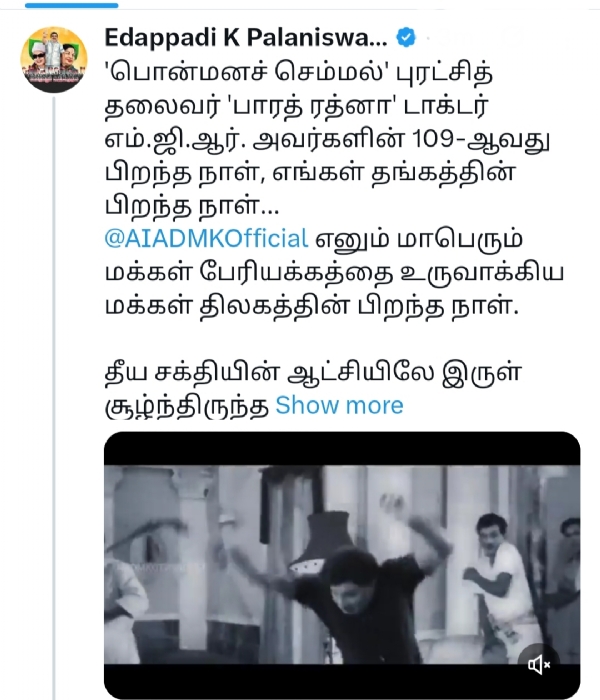Select the active tab with blue underline
The height and width of the screenshot is (700, 600).
tap(71, 5)
